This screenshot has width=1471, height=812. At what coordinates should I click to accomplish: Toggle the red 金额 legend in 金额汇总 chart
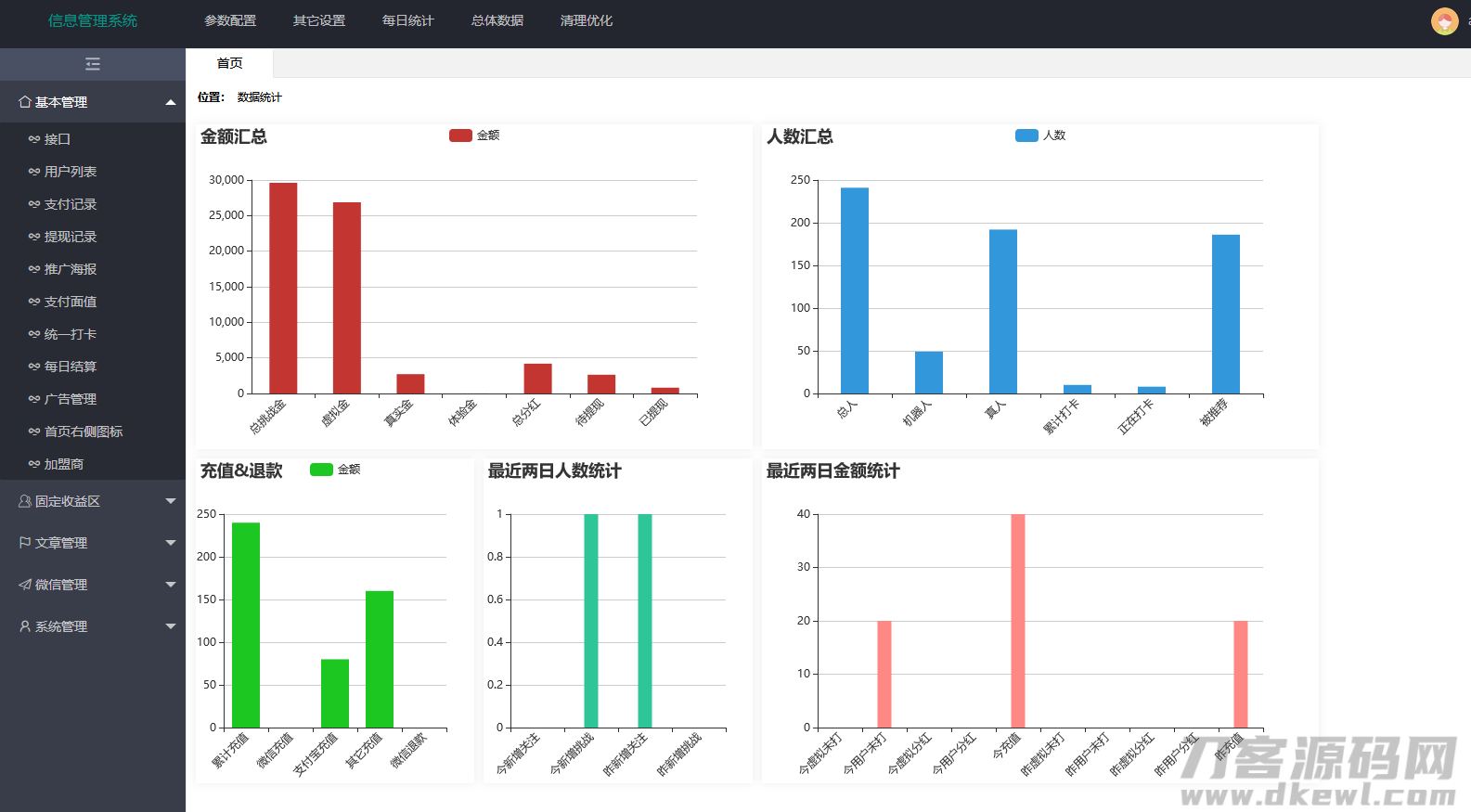[460, 135]
